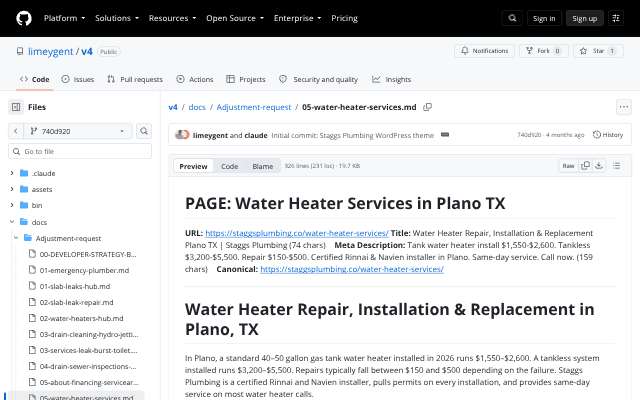Open appearance settings icon next to Sign up

616,18
